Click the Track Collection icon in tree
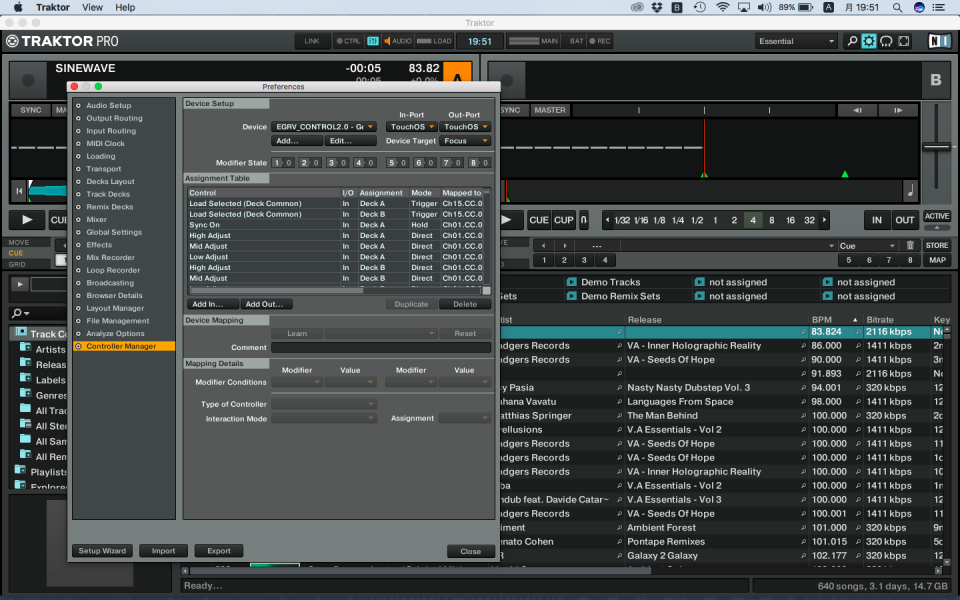Viewport: 960px width, 600px height. coord(21,332)
